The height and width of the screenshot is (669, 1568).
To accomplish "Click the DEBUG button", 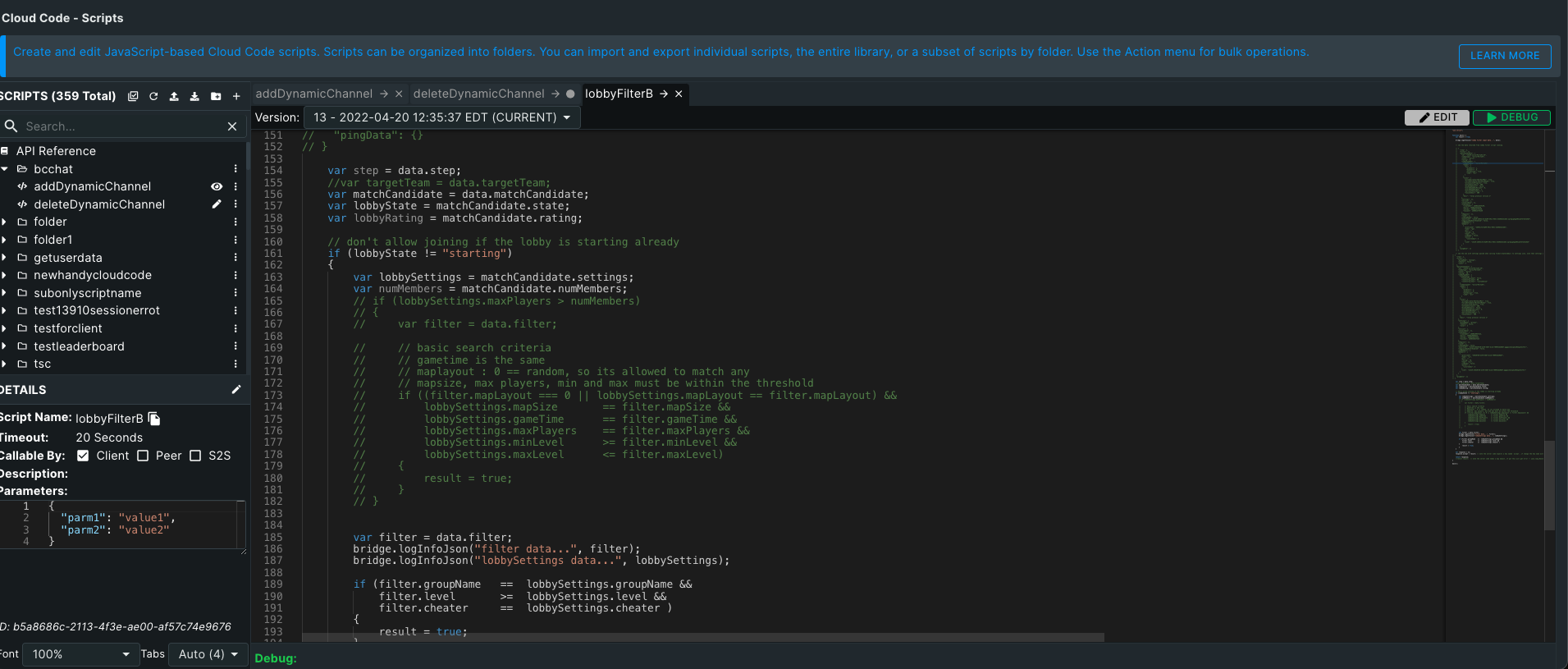I will point(1511,117).
